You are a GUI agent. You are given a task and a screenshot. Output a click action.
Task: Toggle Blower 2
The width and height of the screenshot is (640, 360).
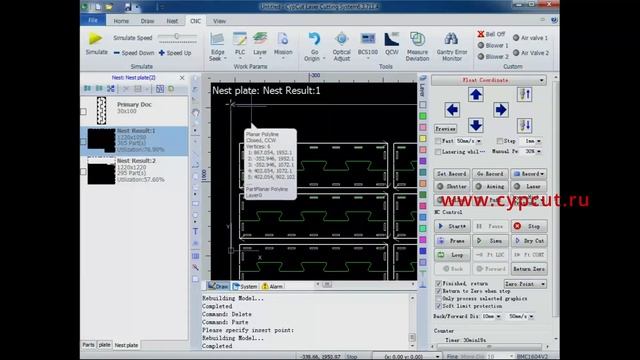tap(493, 56)
